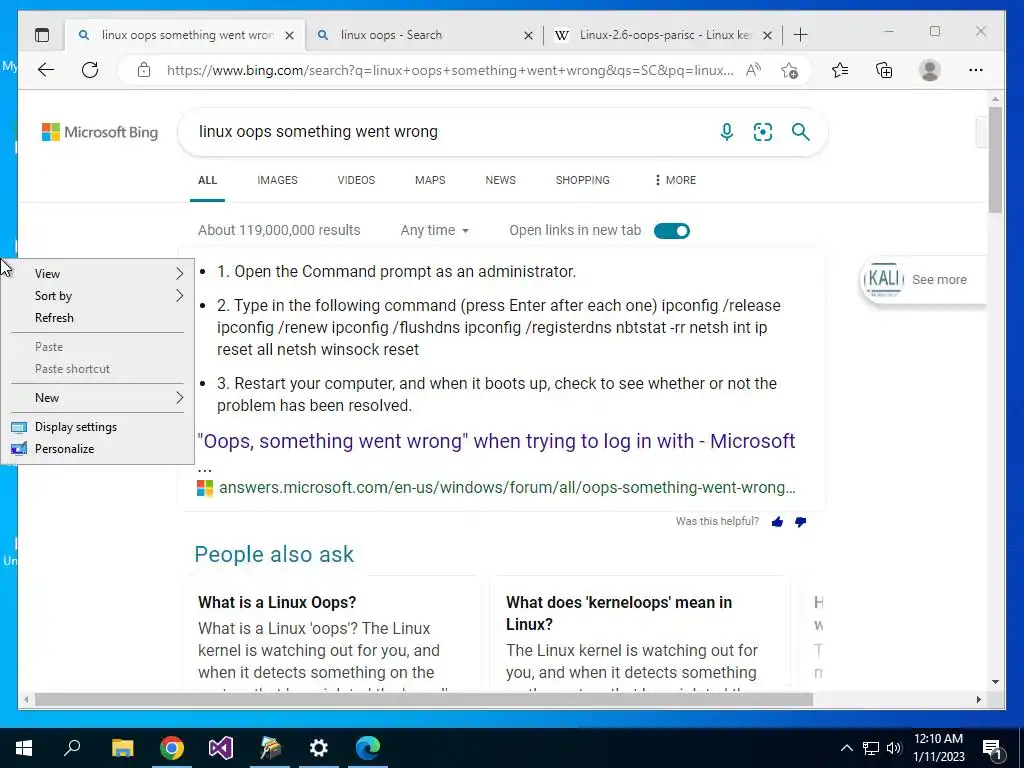The height and width of the screenshot is (768, 1024).
Task: Open the 'Oops, something went wrong' Microsoft link
Action: click(496, 441)
